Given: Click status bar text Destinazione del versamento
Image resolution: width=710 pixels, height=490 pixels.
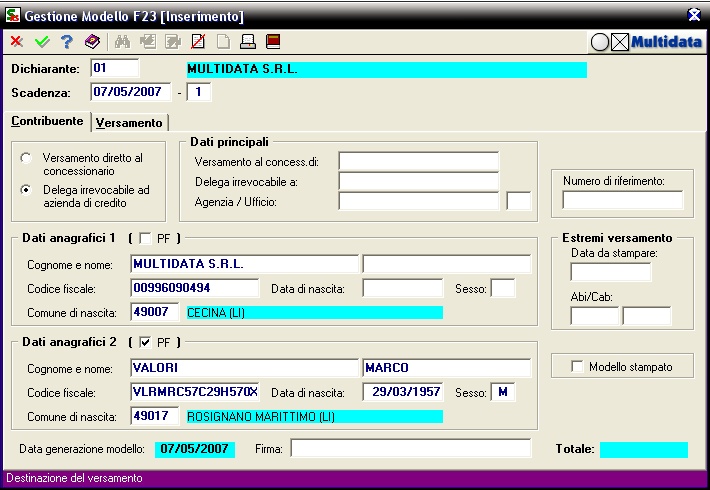Looking at the screenshot, I should (x=74, y=478).
